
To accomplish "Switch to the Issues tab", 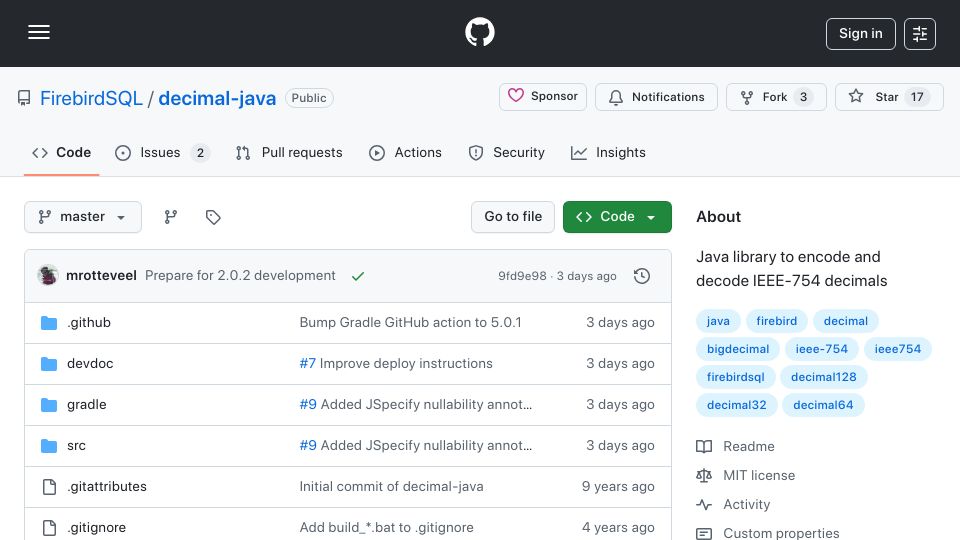I will coord(162,152).
